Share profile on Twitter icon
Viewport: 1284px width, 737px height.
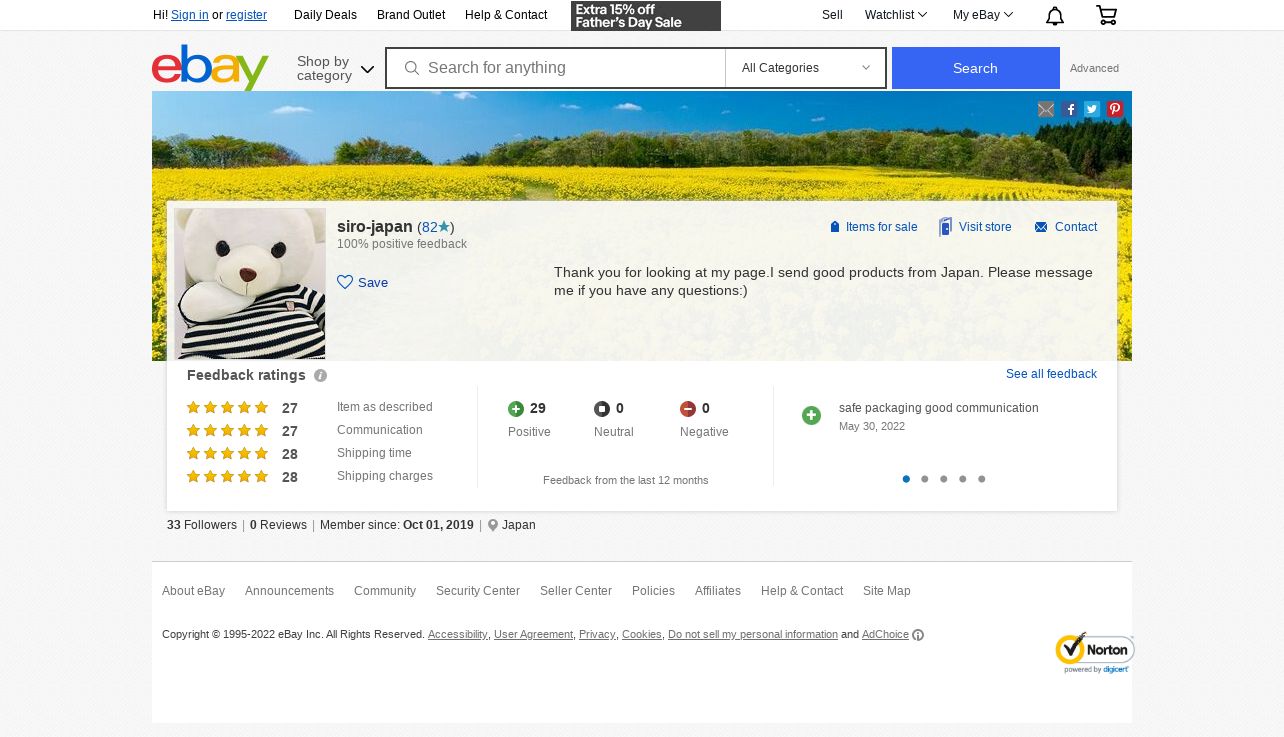[x=1092, y=110]
